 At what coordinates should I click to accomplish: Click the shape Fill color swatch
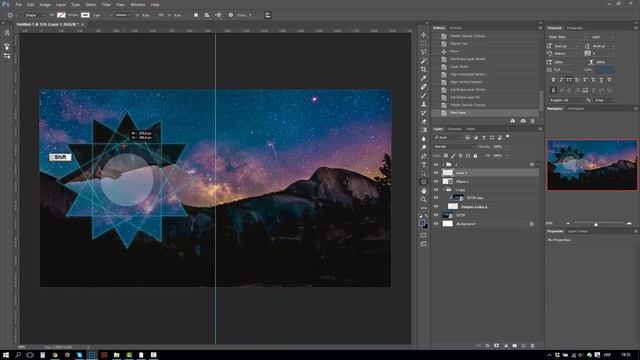coord(61,15)
